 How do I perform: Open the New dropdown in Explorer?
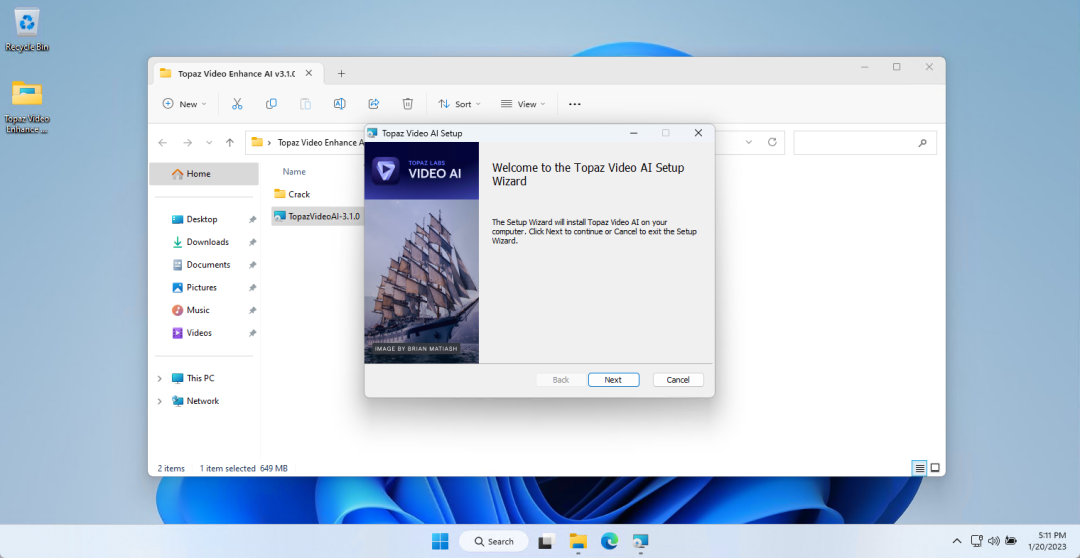(185, 104)
